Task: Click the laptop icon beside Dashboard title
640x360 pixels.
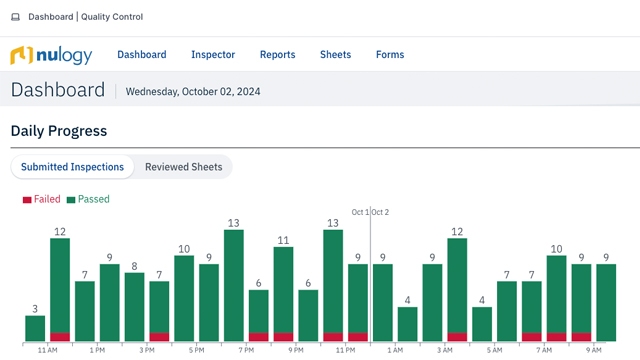Action: pos(16,17)
